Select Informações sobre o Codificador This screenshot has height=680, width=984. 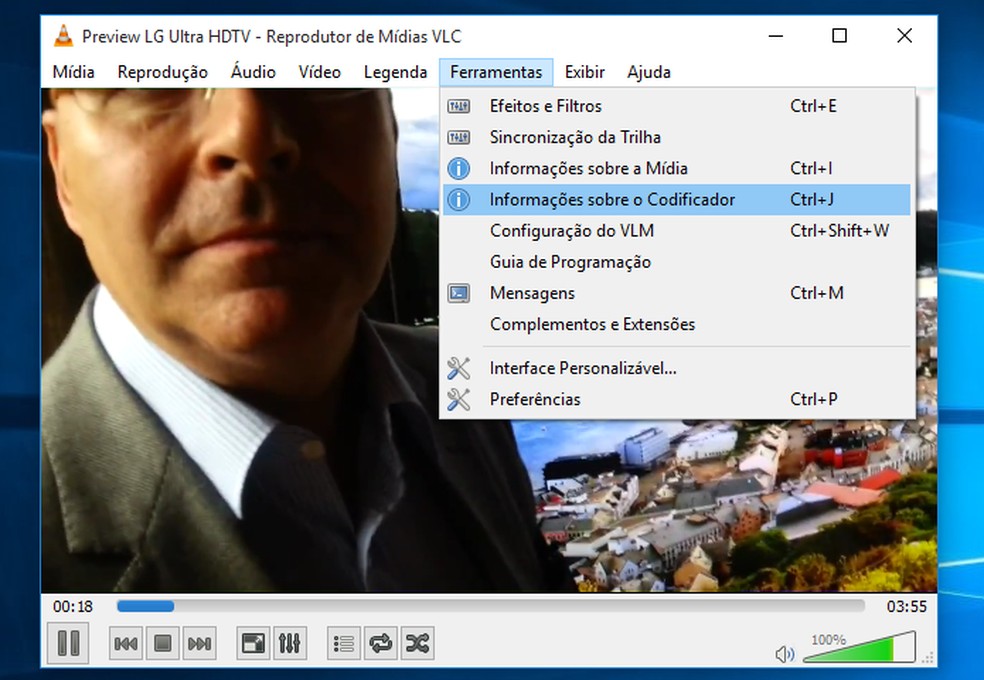point(611,199)
